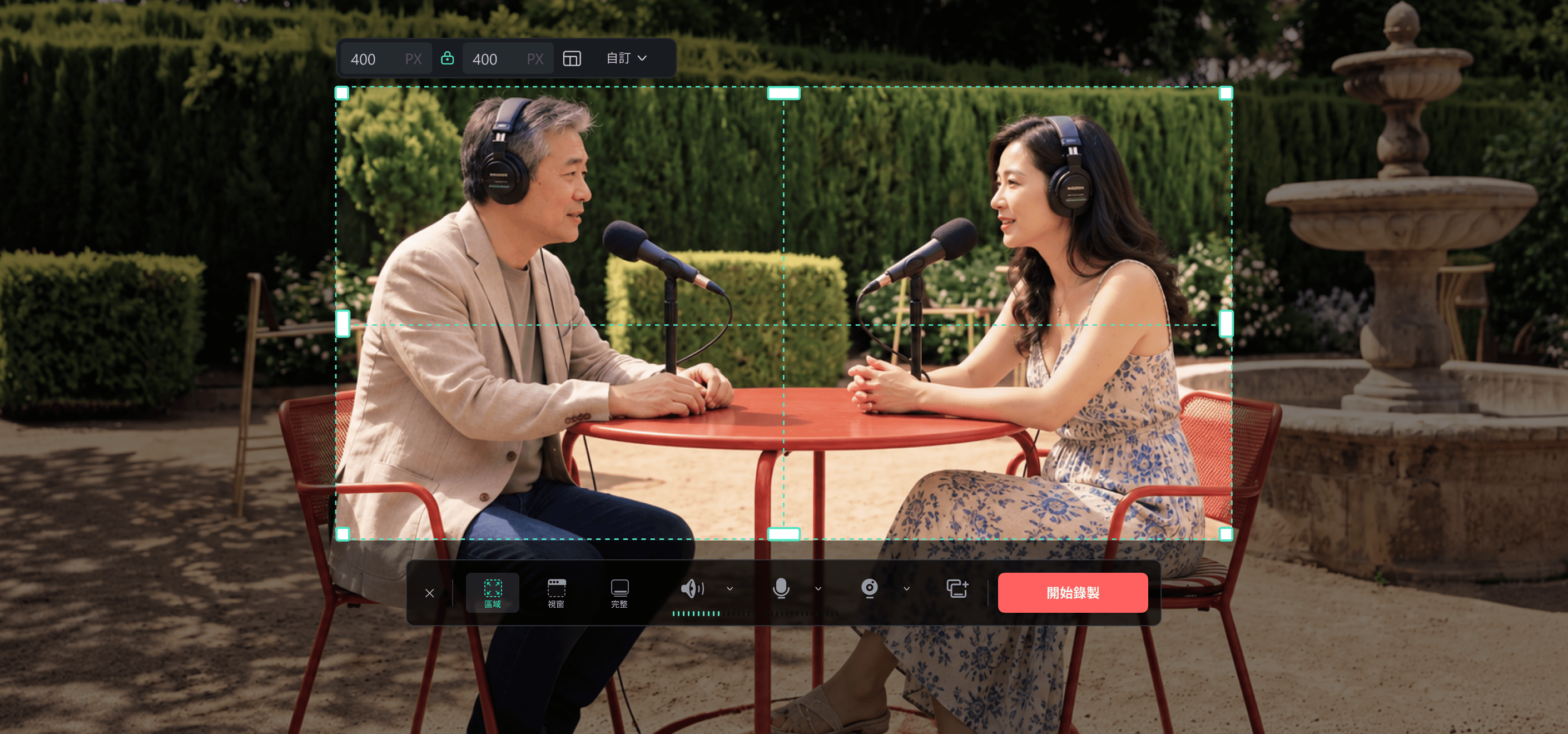This screenshot has width=1568, height=734.
Task: Click the left-middle edge selection handle
Action: pyautogui.click(x=343, y=323)
